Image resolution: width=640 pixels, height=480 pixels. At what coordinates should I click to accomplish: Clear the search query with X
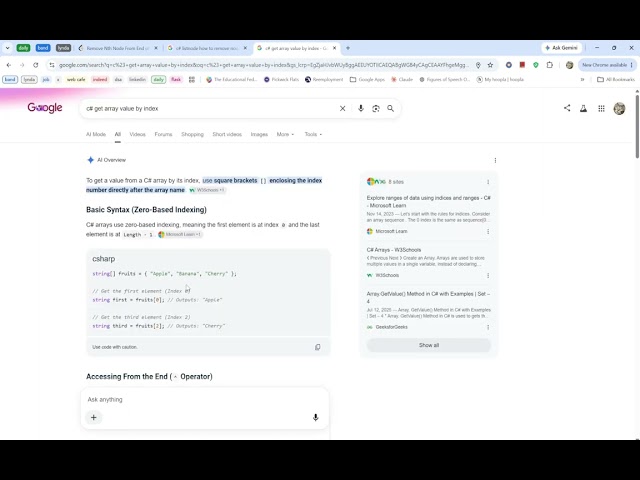342,109
